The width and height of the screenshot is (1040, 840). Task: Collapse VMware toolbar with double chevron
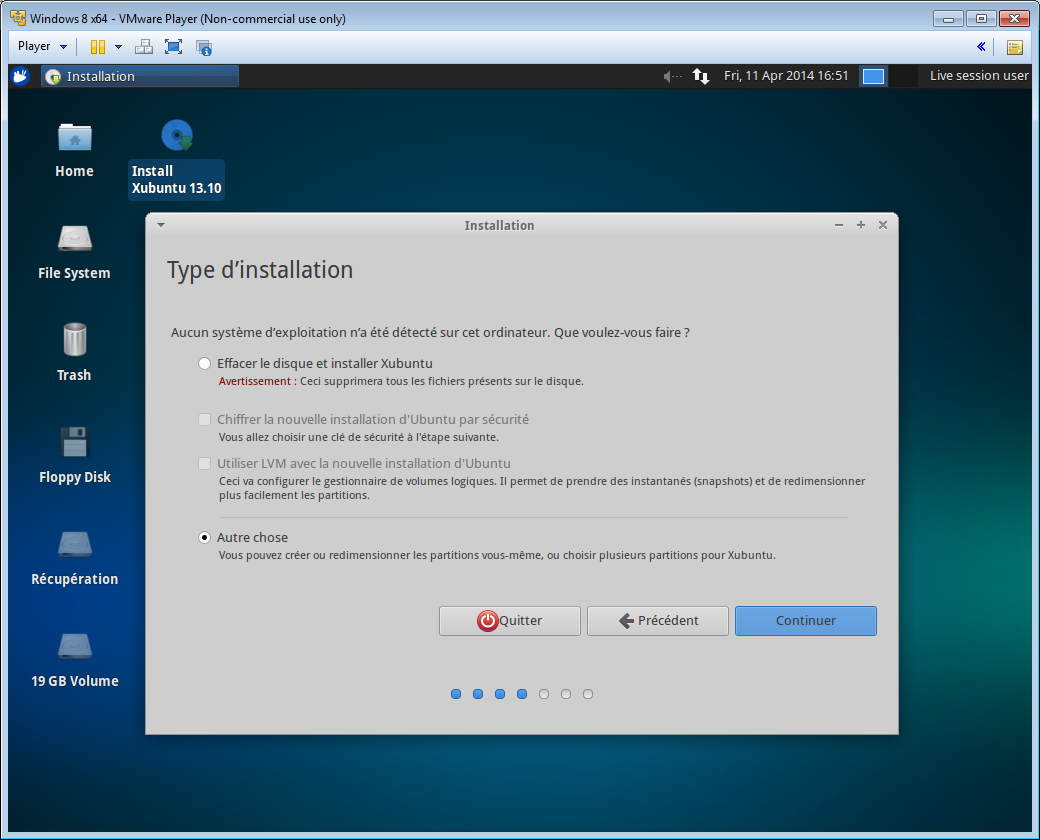(x=981, y=46)
